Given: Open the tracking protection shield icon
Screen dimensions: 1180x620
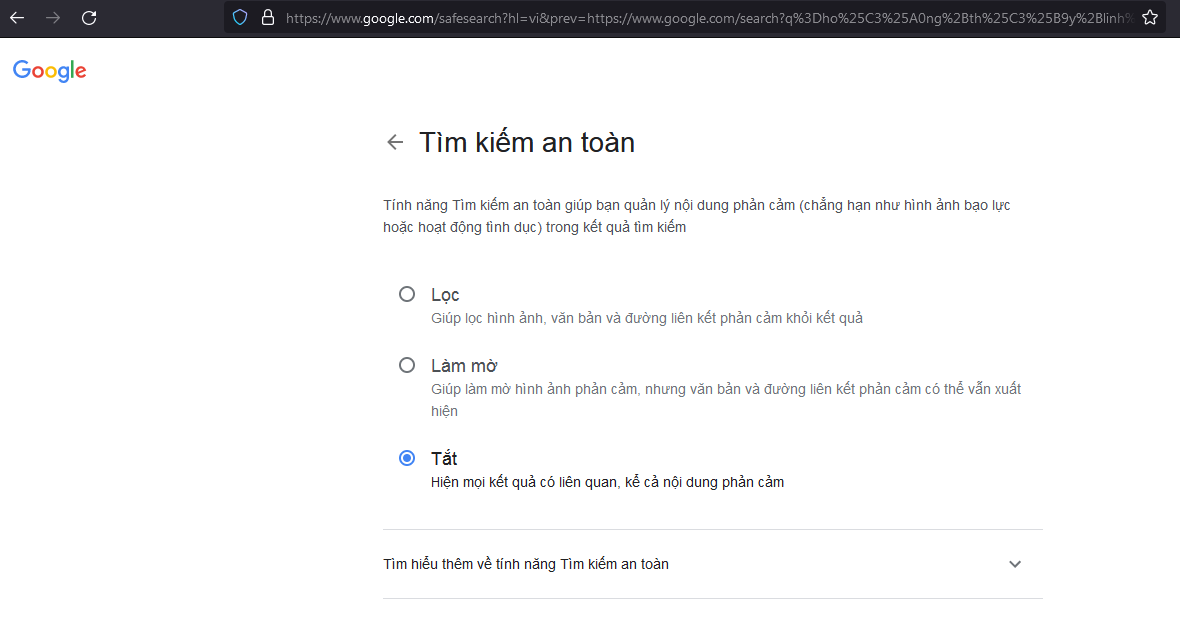Looking at the screenshot, I should (x=240, y=17).
